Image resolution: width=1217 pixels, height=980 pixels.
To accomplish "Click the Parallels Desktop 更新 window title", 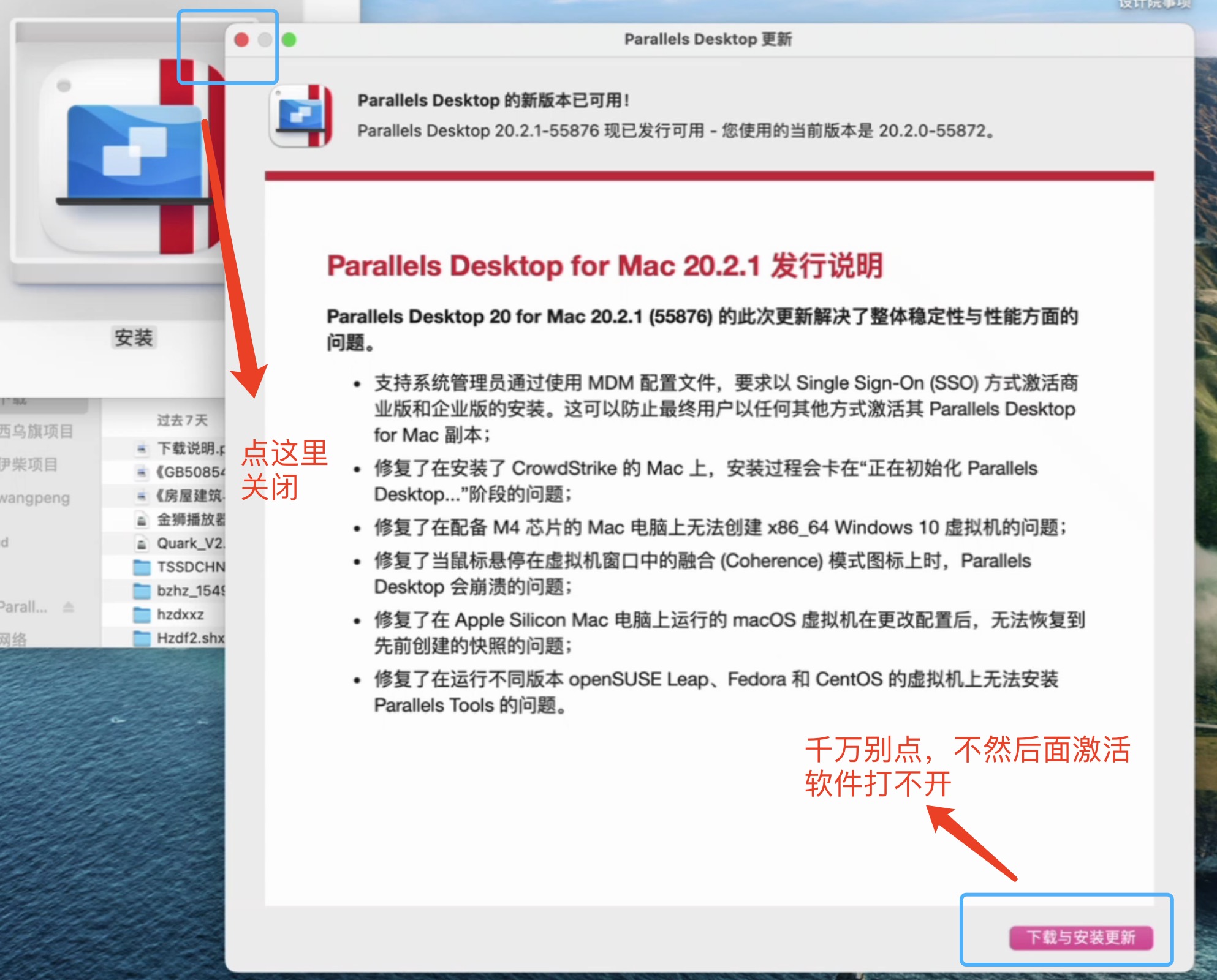I will click(708, 39).
